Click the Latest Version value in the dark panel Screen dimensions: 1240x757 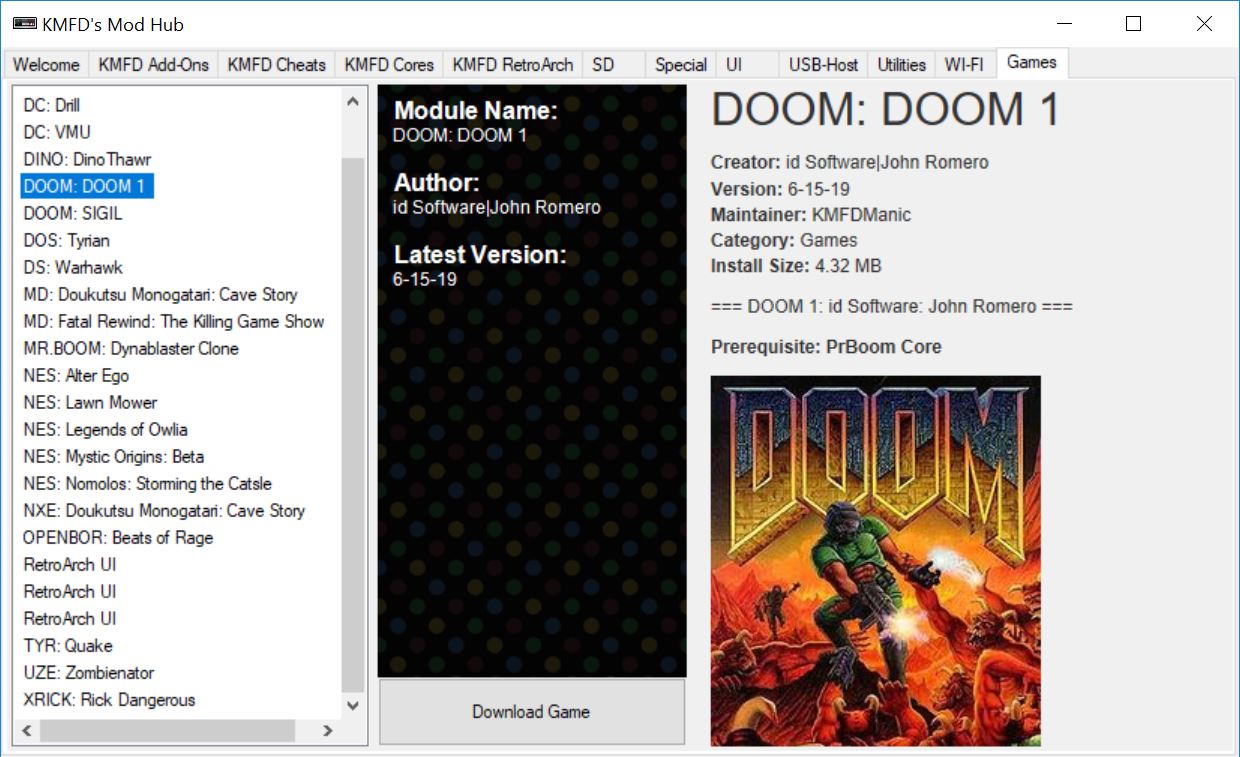pos(425,280)
